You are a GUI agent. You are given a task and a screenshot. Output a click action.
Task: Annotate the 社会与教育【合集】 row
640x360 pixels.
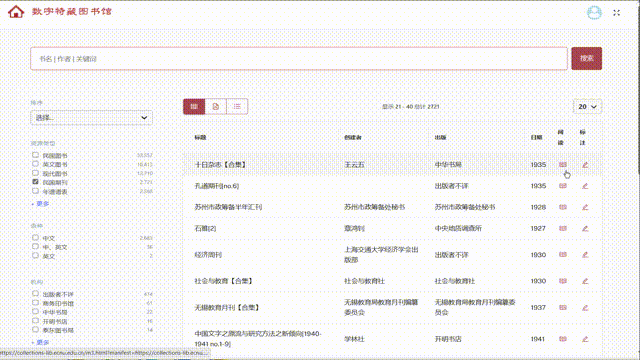pyautogui.click(x=585, y=281)
